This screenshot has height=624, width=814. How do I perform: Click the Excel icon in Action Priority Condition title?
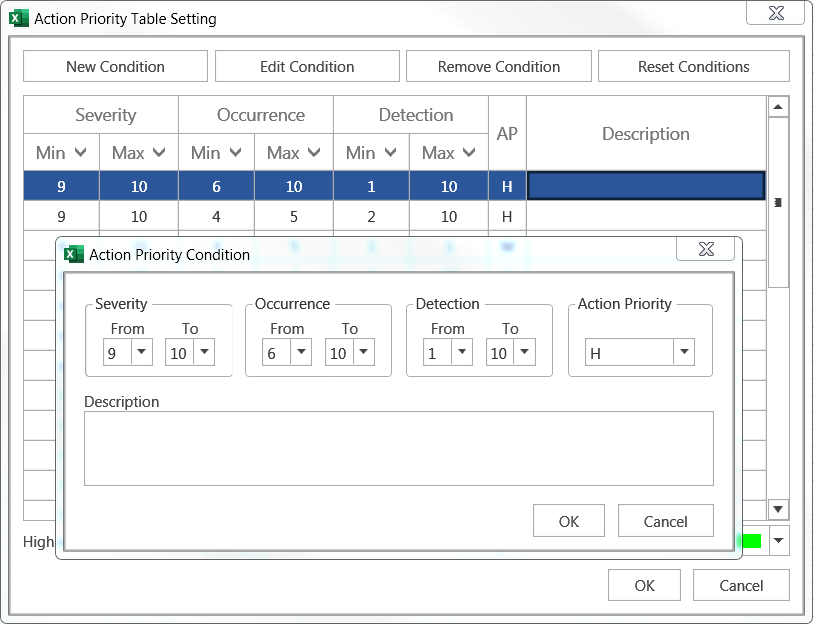pos(74,254)
